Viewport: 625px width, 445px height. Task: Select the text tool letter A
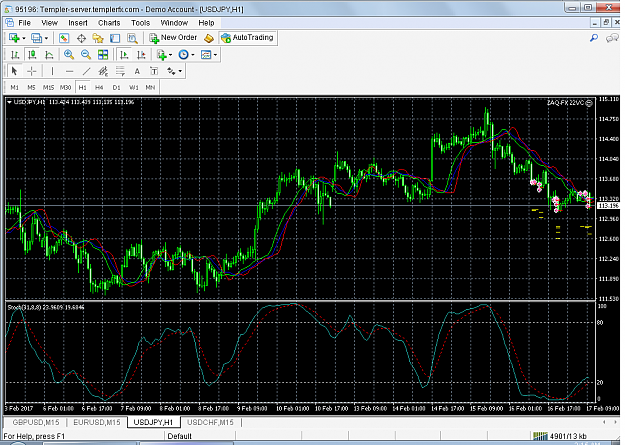(137, 71)
